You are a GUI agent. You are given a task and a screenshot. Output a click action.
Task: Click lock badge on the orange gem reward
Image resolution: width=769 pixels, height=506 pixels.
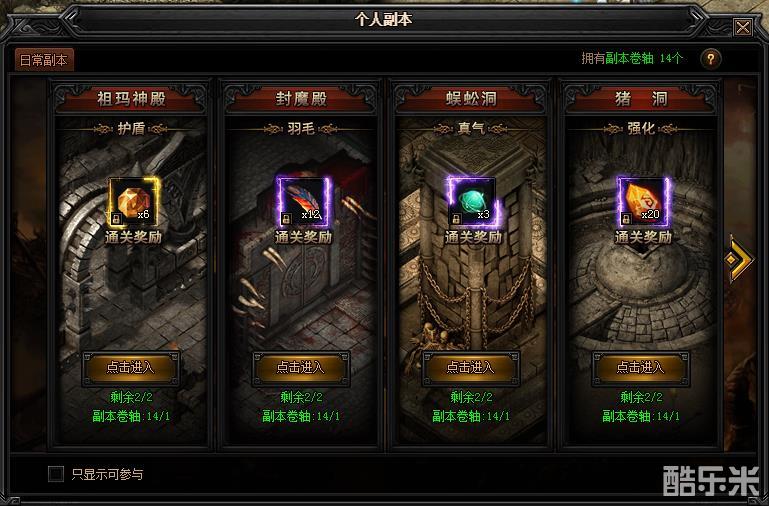(117, 218)
